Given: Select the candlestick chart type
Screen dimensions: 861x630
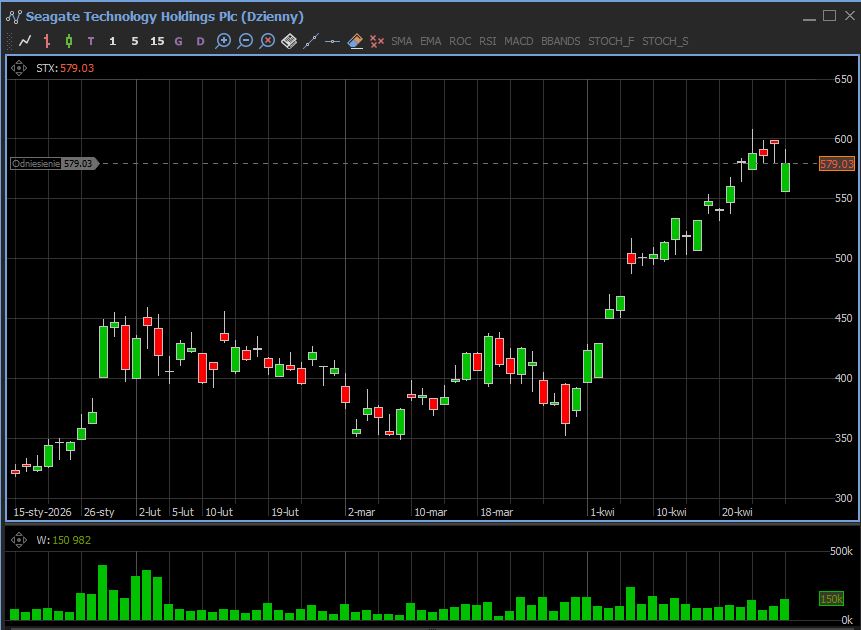Looking at the screenshot, I should (x=69, y=41).
